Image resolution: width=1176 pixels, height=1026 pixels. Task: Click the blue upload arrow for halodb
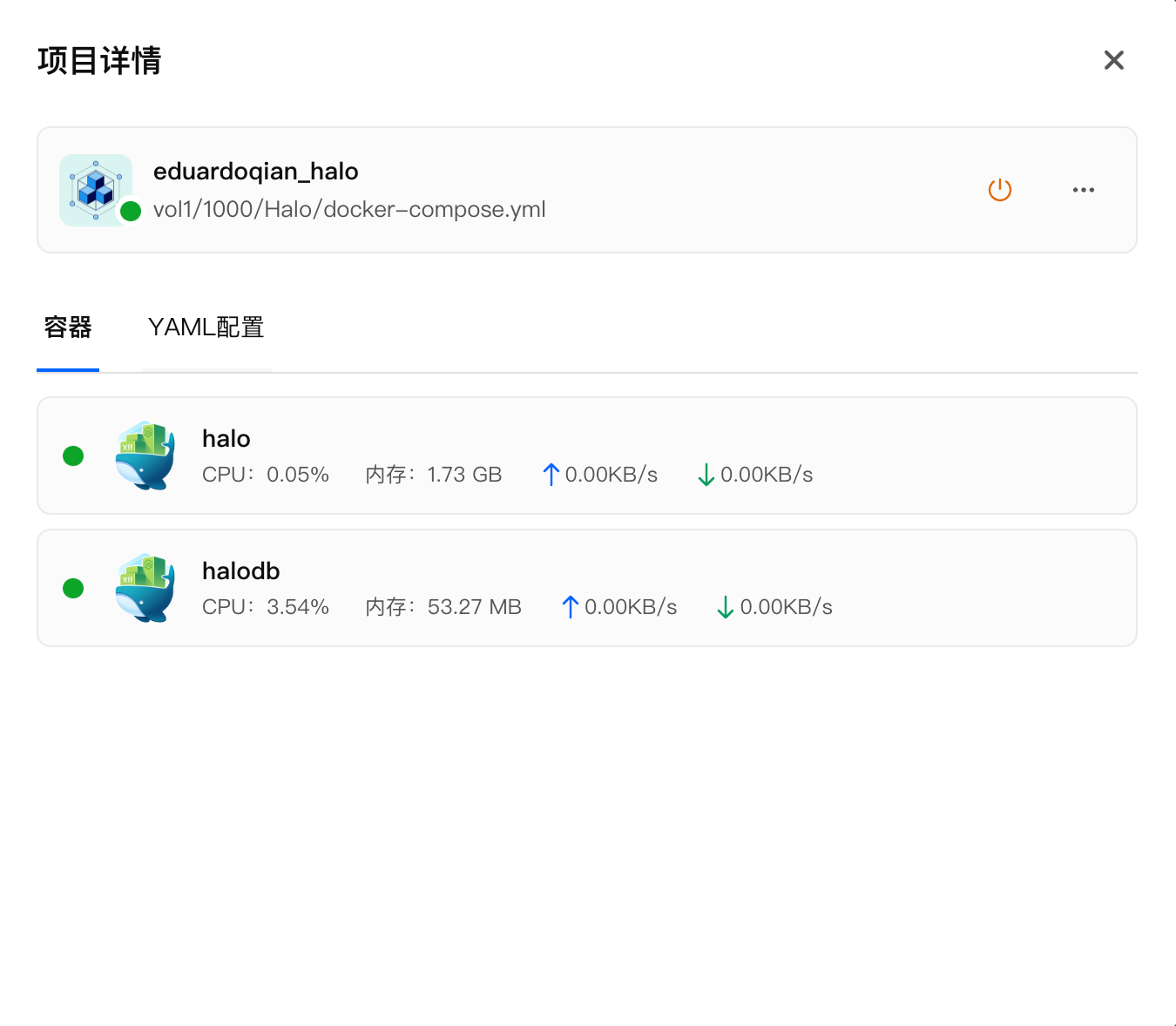tap(571, 607)
